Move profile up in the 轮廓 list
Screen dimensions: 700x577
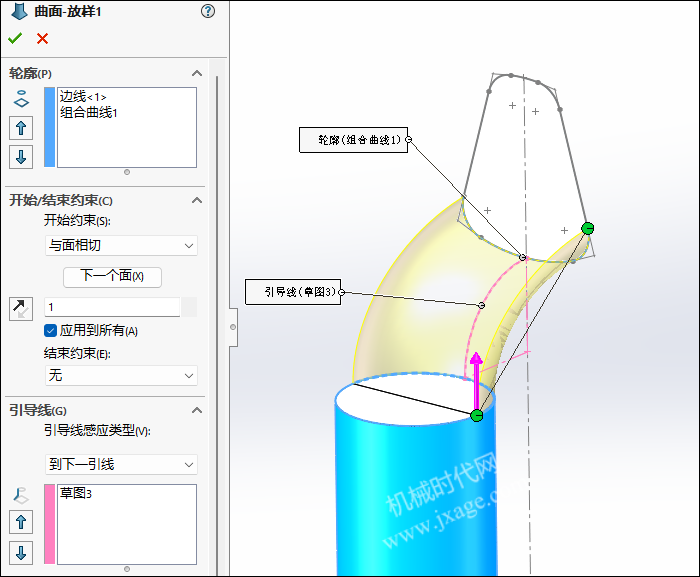21,127
